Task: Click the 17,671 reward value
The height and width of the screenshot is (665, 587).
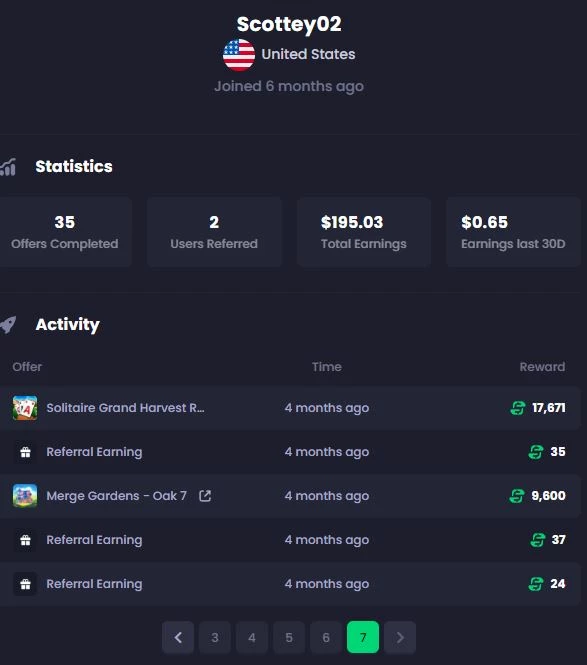Action: tap(549, 408)
